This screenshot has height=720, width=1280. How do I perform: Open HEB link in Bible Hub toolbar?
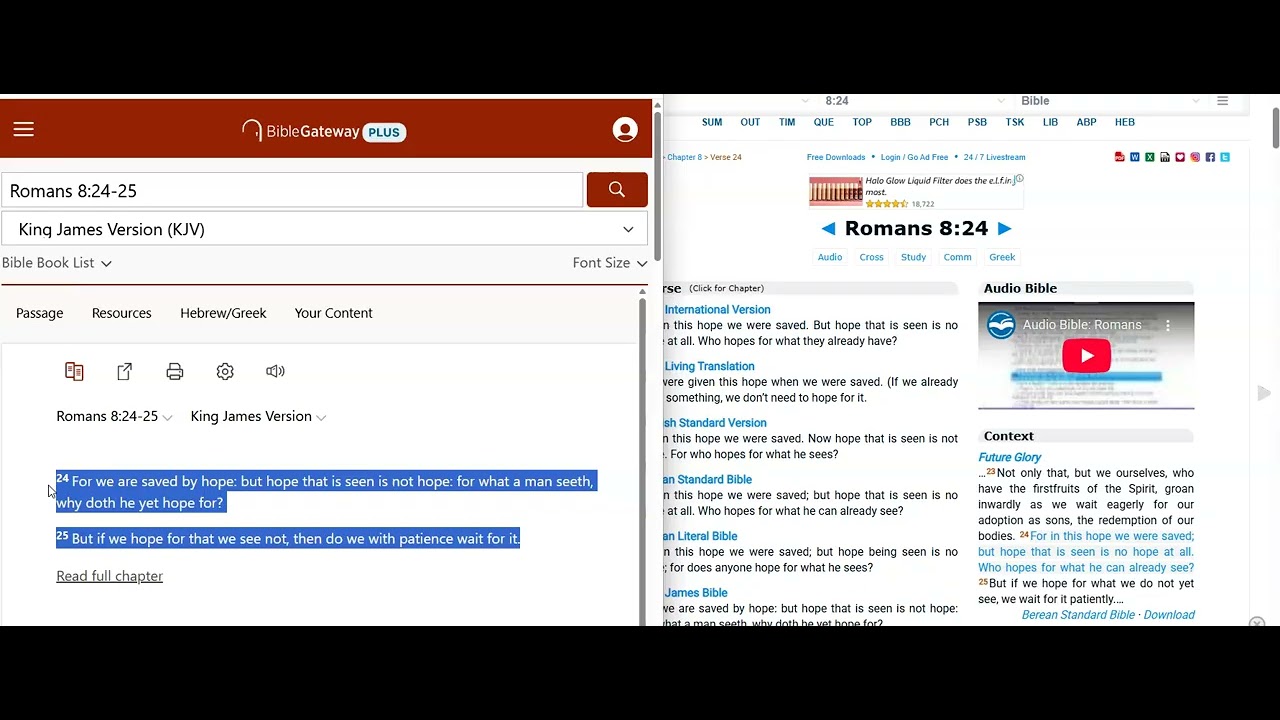(1125, 122)
